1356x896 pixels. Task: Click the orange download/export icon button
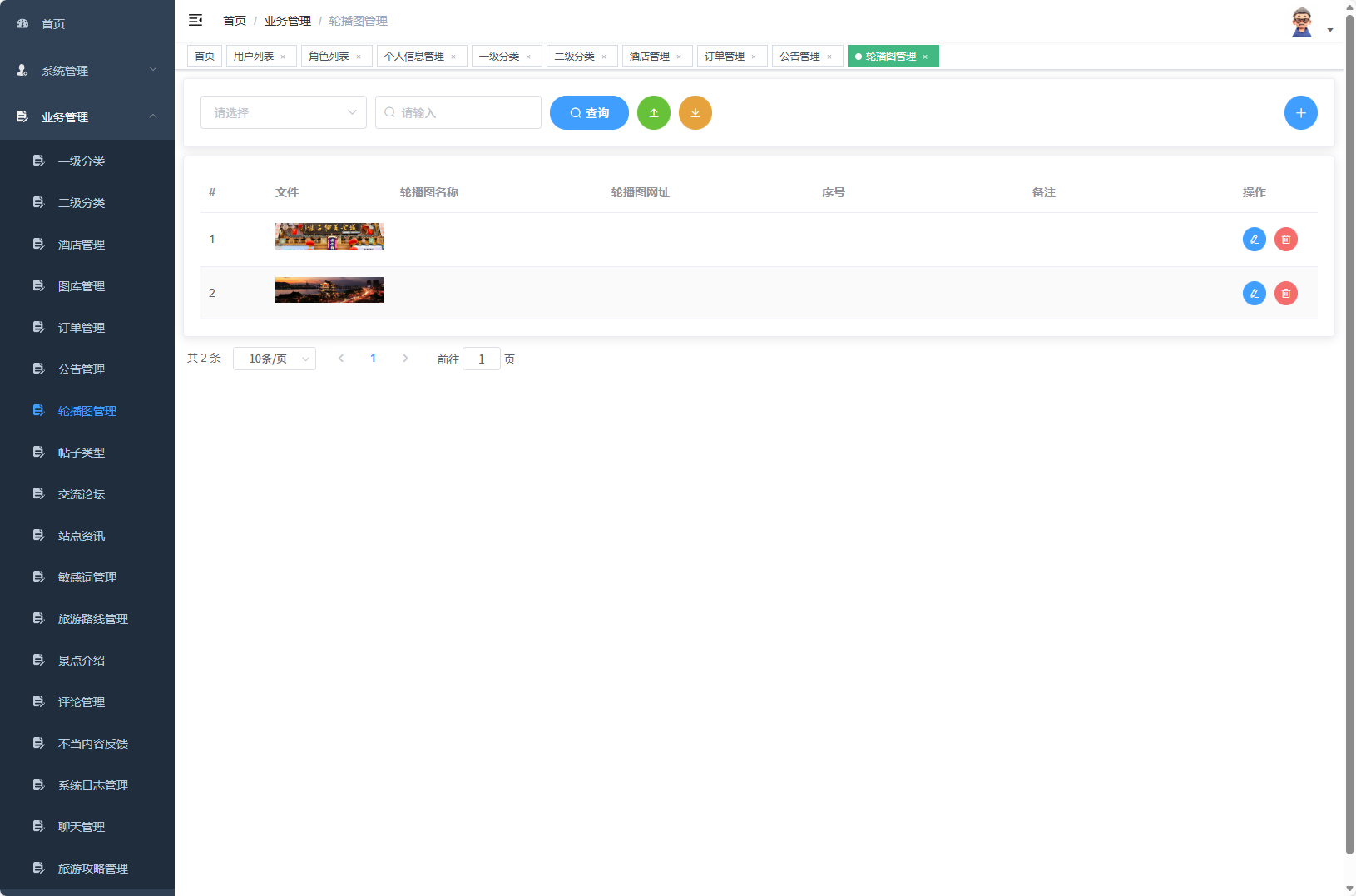click(x=695, y=112)
